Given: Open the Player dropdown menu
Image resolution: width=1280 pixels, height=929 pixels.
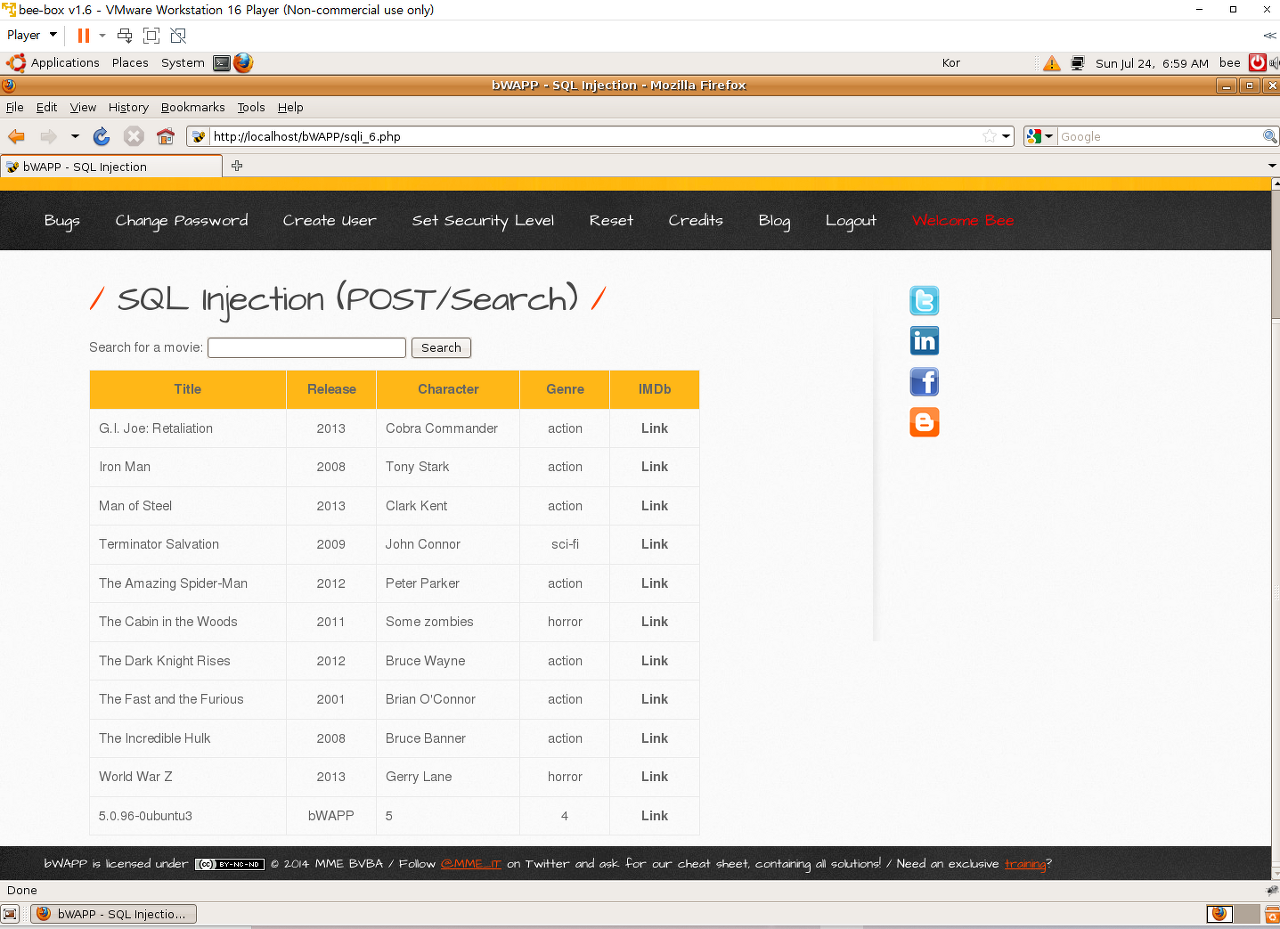Looking at the screenshot, I should 32,35.
